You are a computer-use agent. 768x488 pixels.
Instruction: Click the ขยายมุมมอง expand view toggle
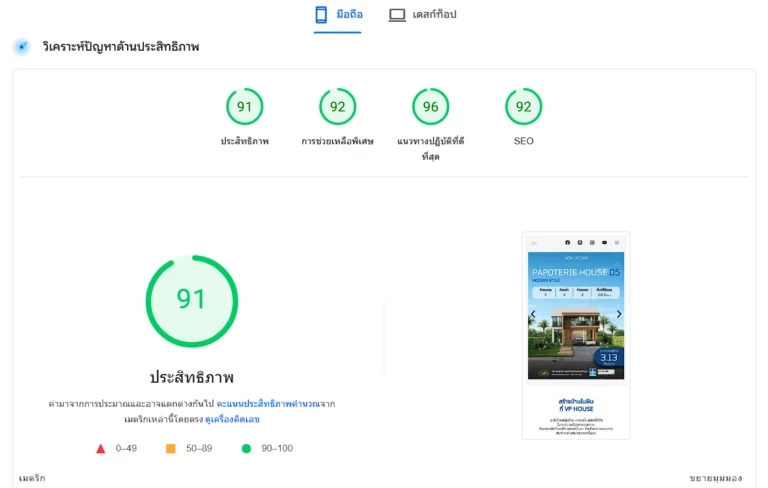716,478
